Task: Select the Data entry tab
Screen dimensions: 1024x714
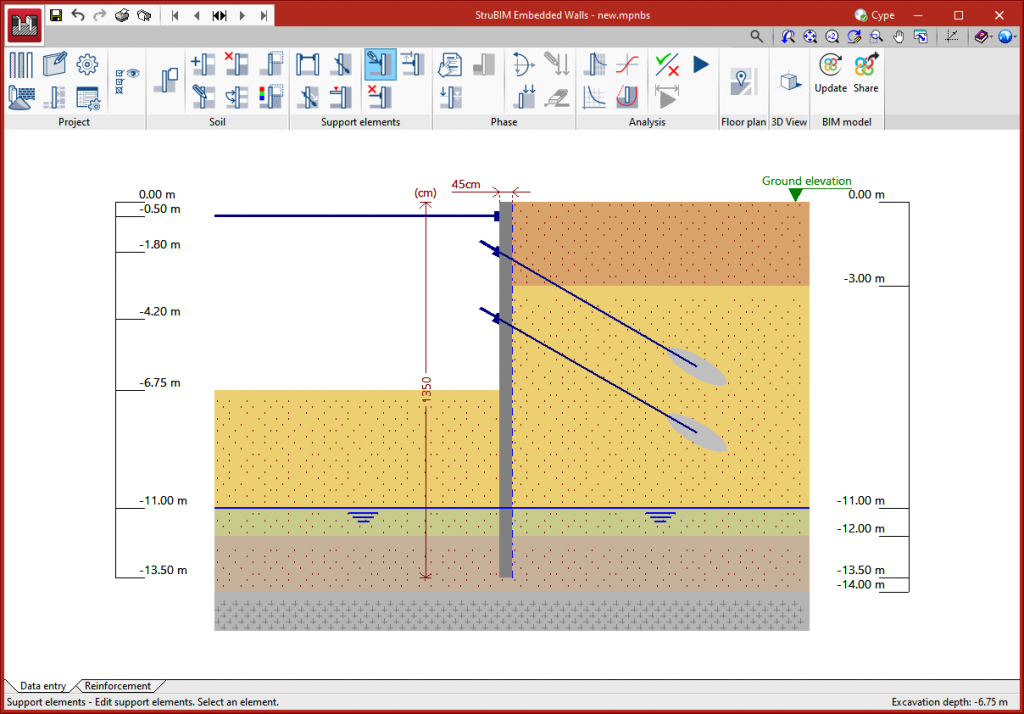Action: [x=43, y=686]
